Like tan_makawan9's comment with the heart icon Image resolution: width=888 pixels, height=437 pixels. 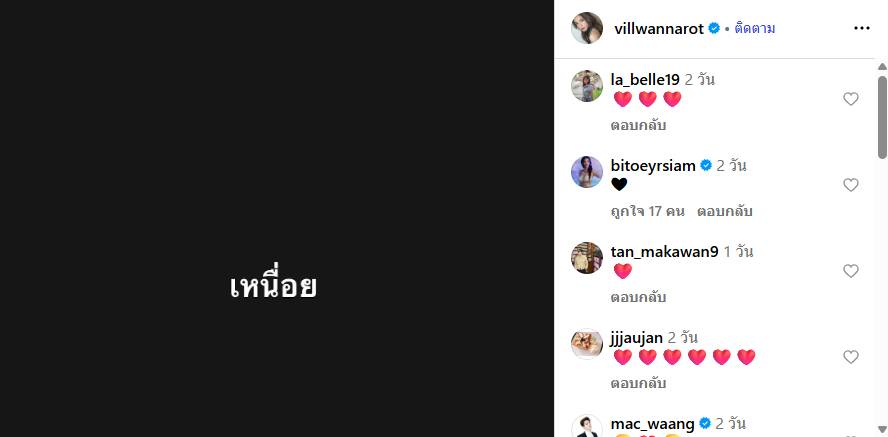pos(851,271)
